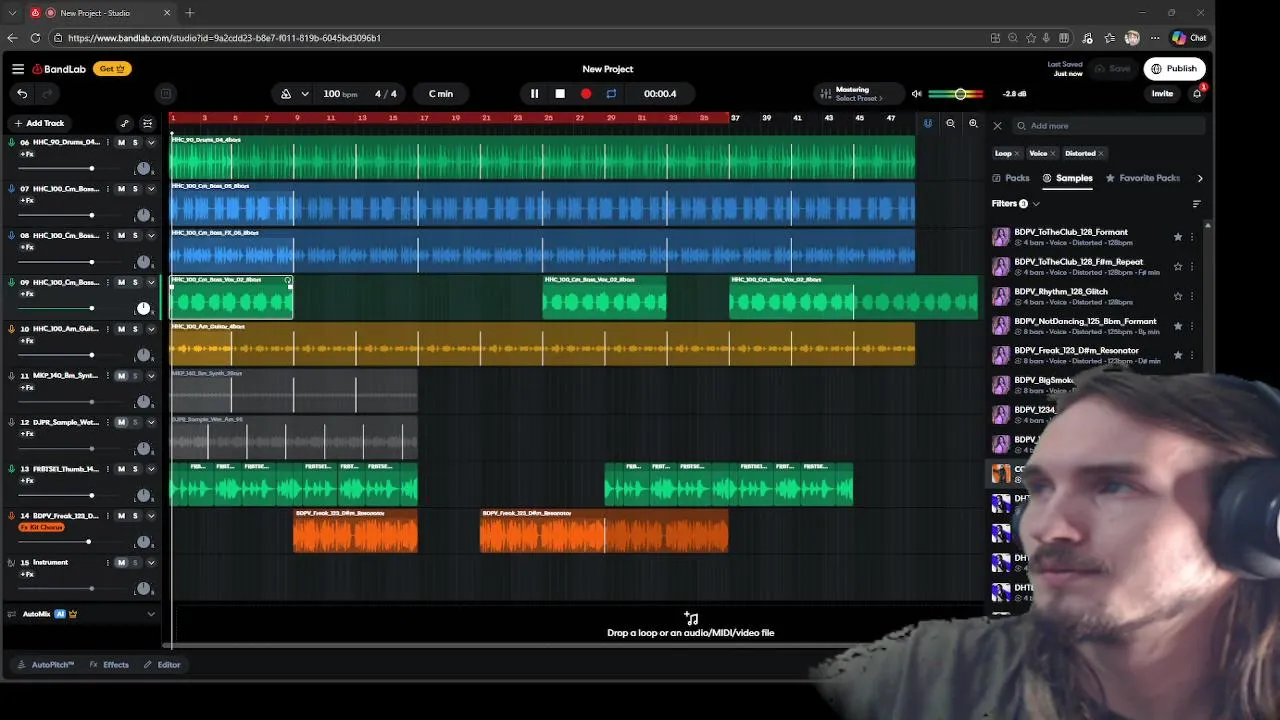
Task: Select BDPV_Freak_123_D#m_Resonator sample text
Action: coord(1076,351)
